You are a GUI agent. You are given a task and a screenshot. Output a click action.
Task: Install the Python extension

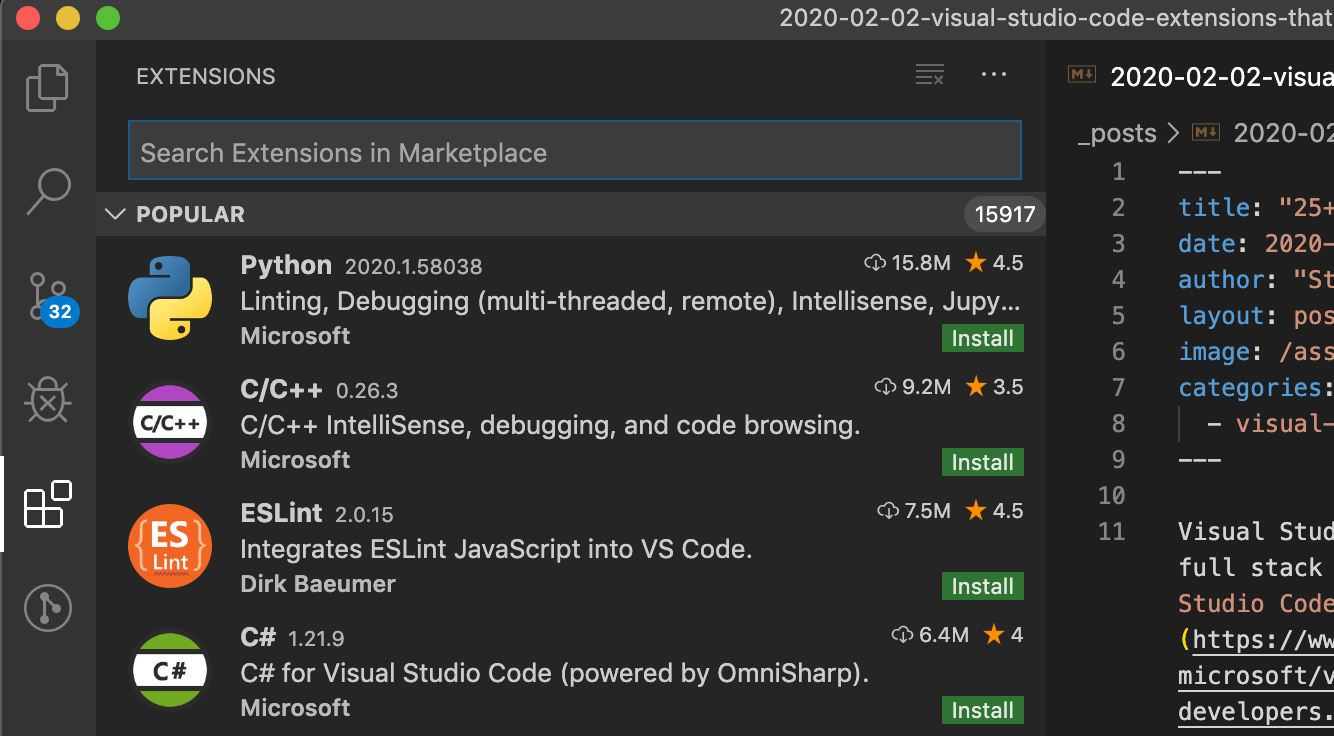[983, 338]
